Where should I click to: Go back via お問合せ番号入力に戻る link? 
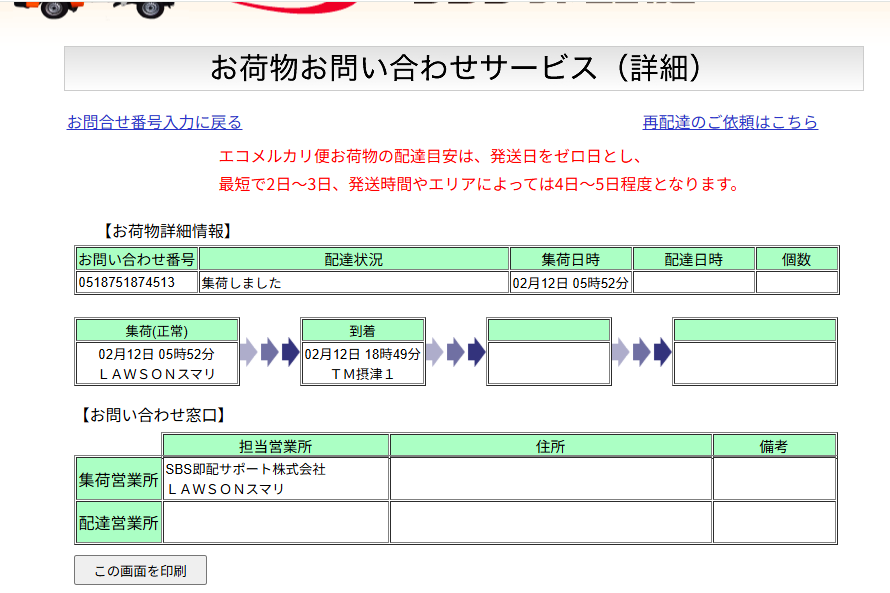(x=154, y=122)
